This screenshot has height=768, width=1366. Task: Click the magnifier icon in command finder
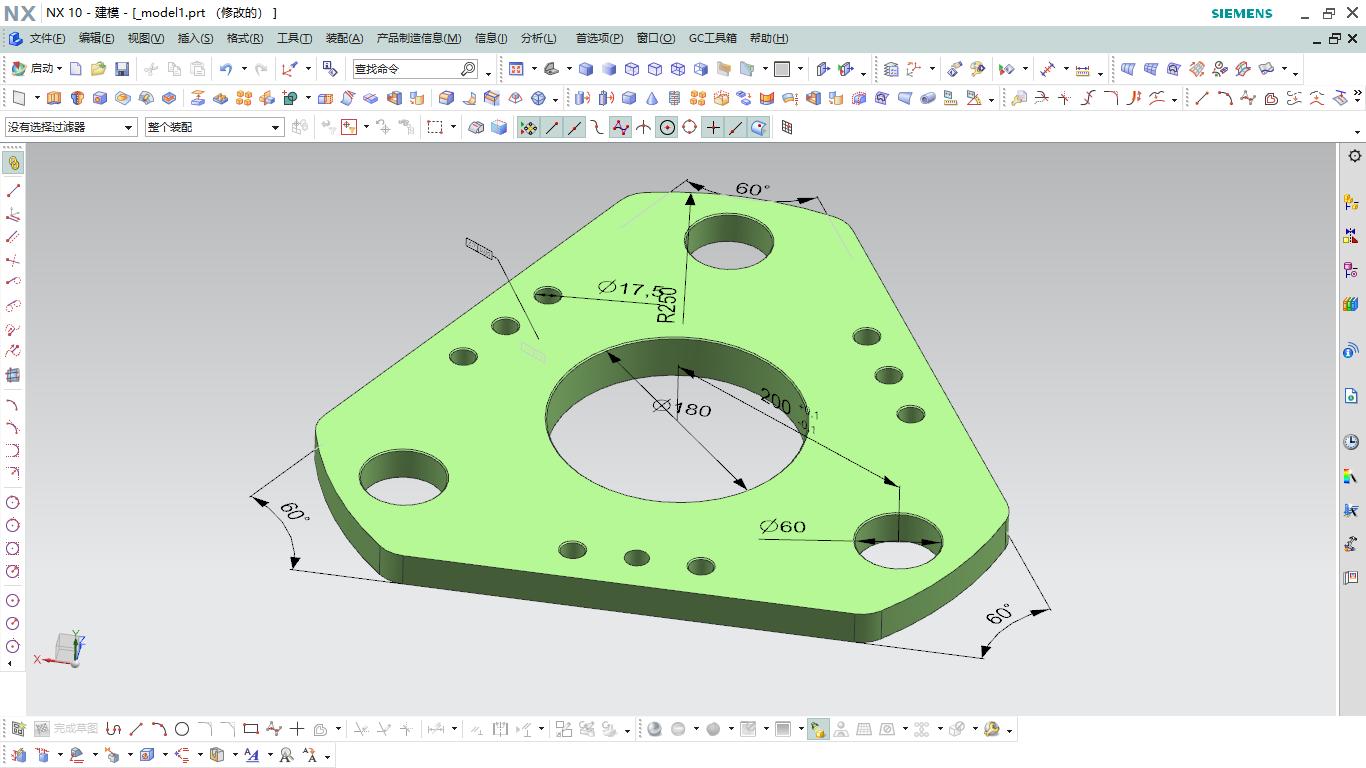pyautogui.click(x=468, y=69)
